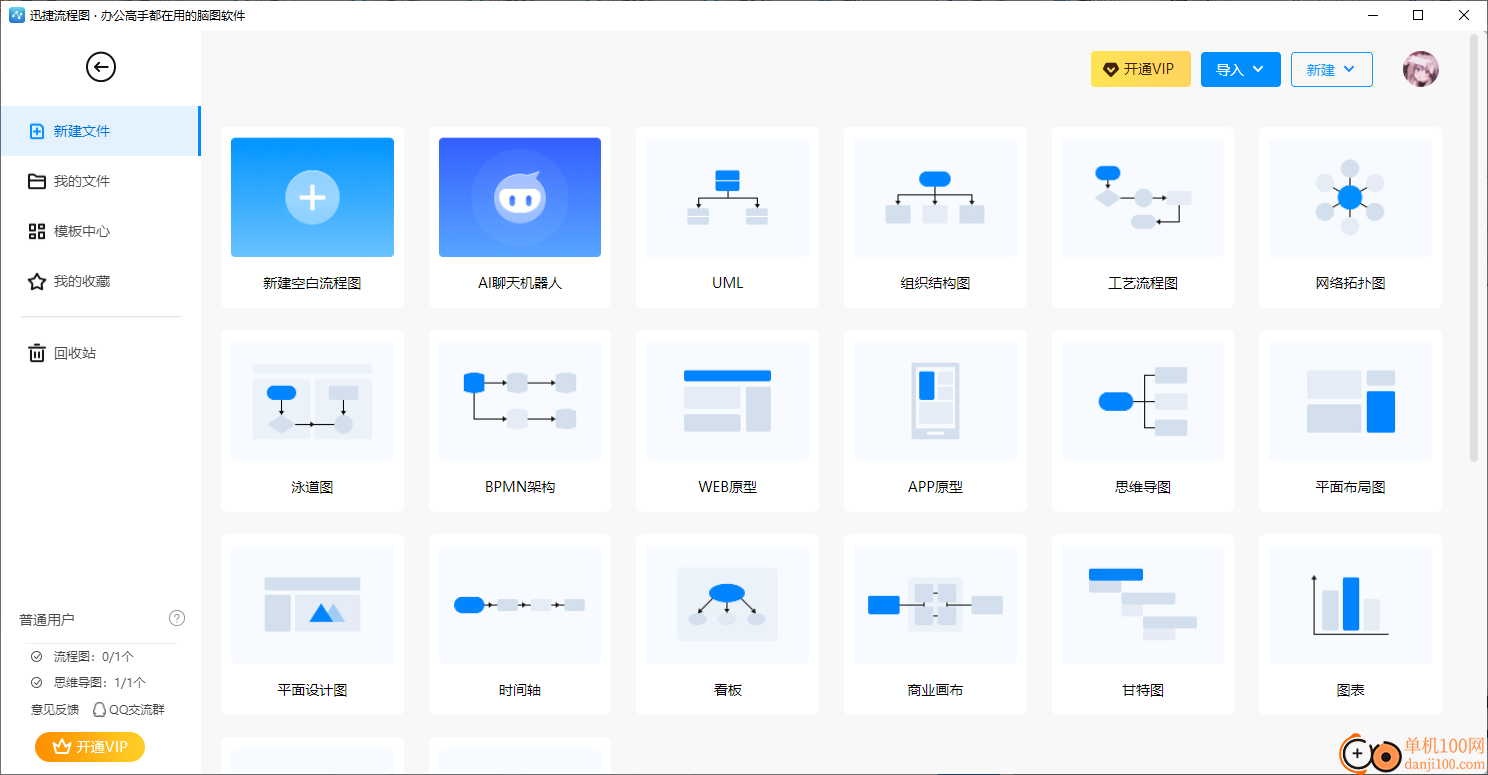Viewport: 1488px width, 775px height.
Task: Choose the 平面设计图 template icon
Action: tap(312, 604)
